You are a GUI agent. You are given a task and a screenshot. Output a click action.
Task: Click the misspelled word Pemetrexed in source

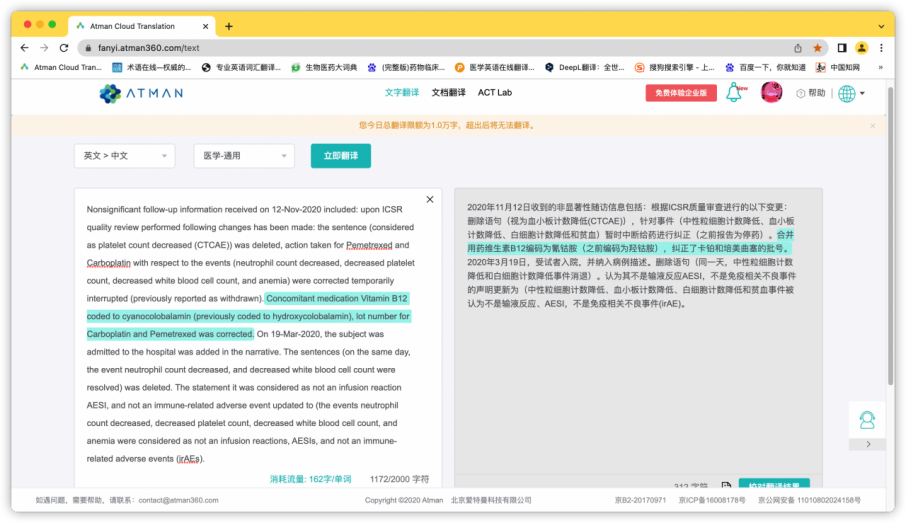pos(369,245)
